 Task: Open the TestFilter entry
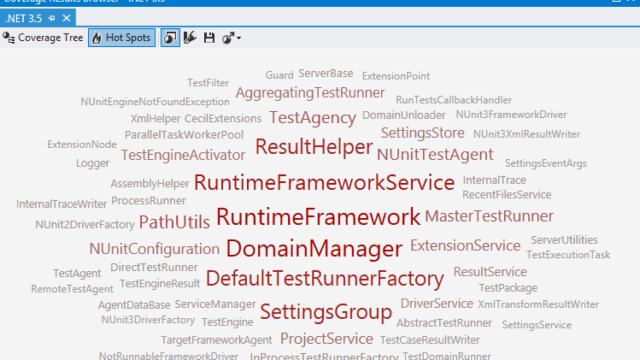pyautogui.click(x=208, y=83)
